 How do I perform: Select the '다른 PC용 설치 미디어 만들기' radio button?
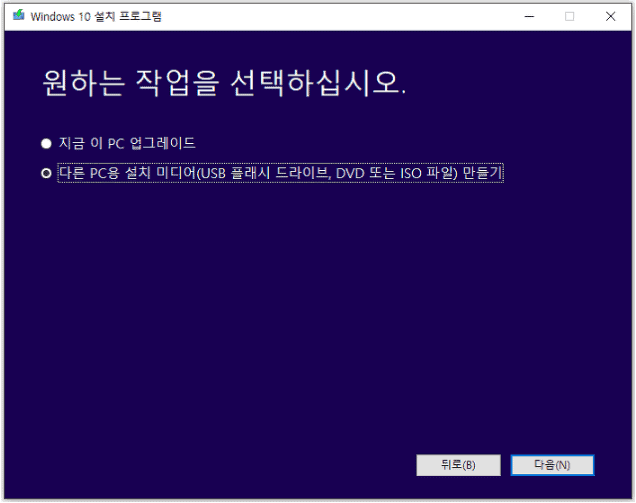coord(46,173)
